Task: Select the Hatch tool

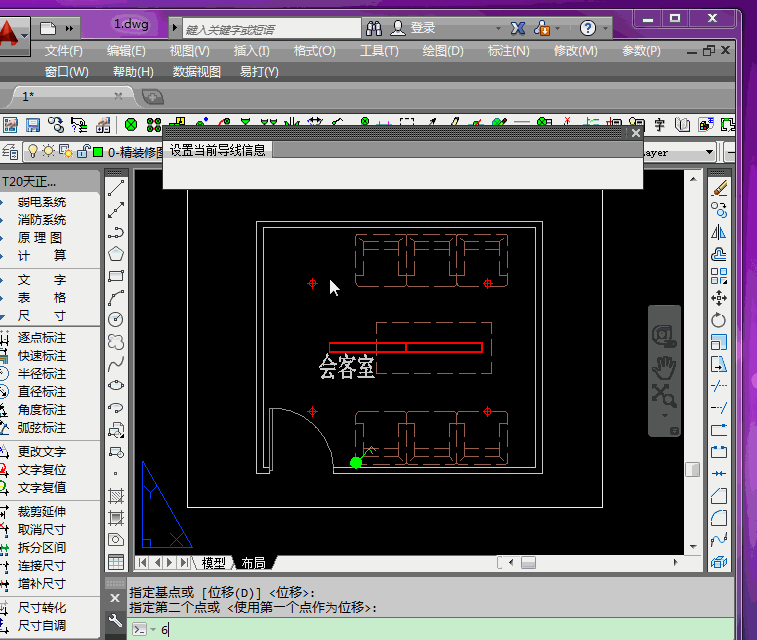Action: click(x=116, y=496)
